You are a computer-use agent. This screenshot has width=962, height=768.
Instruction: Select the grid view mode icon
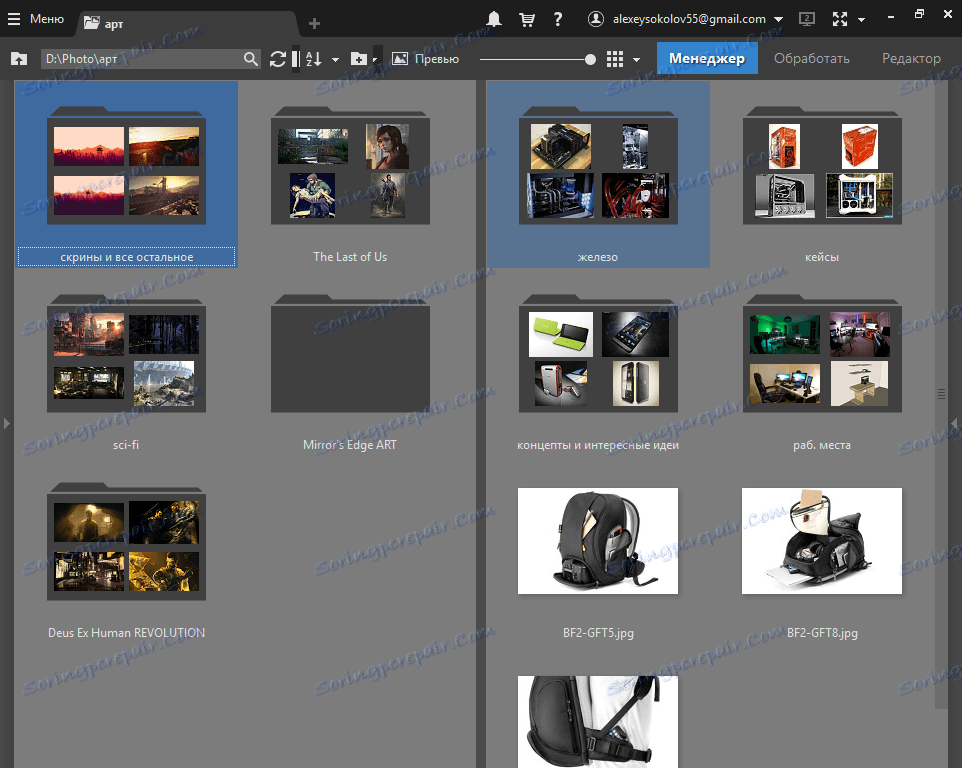tap(615, 59)
